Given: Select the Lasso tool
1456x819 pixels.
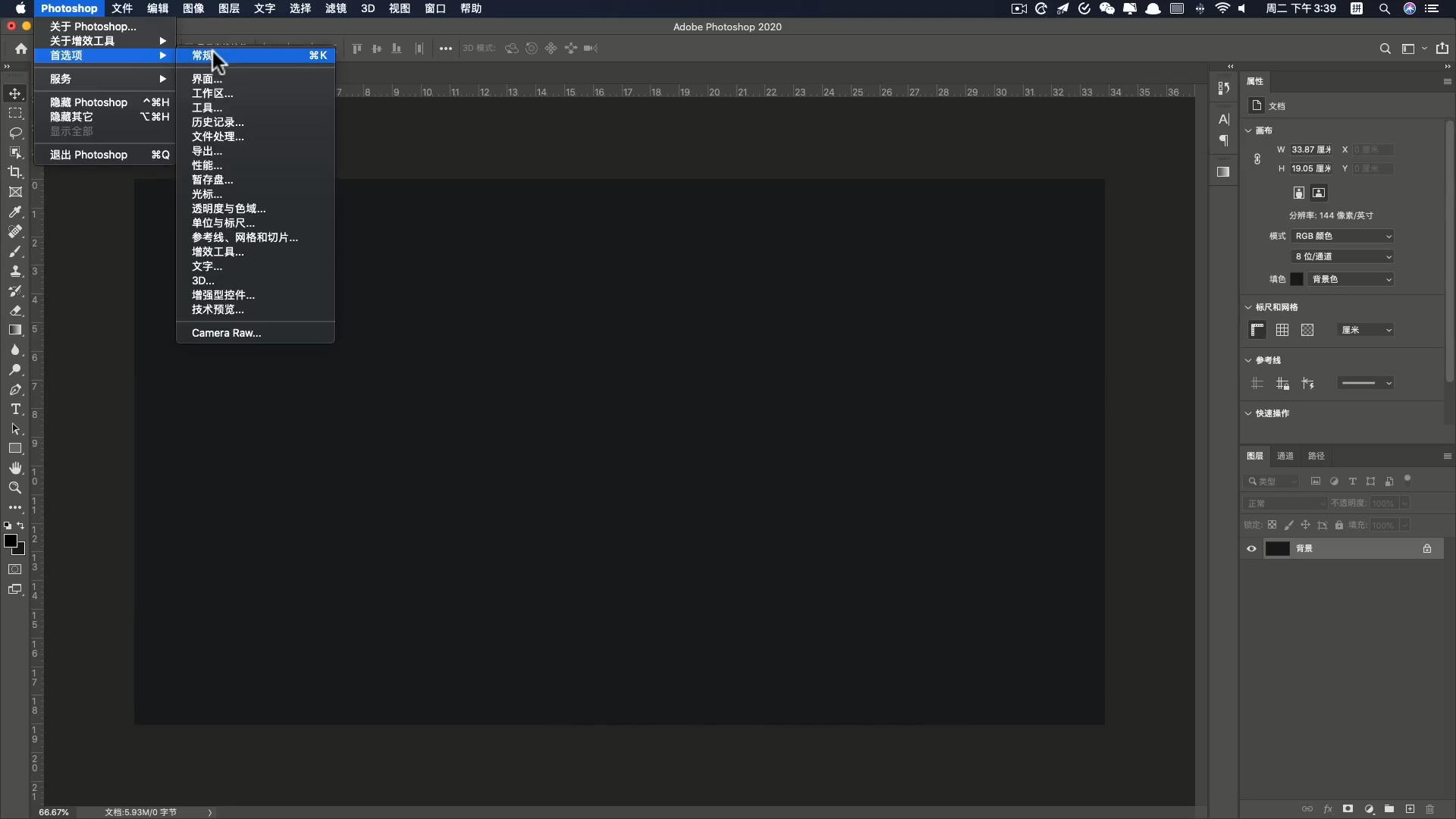Looking at the screenshot, I should (x=15, y=133).
